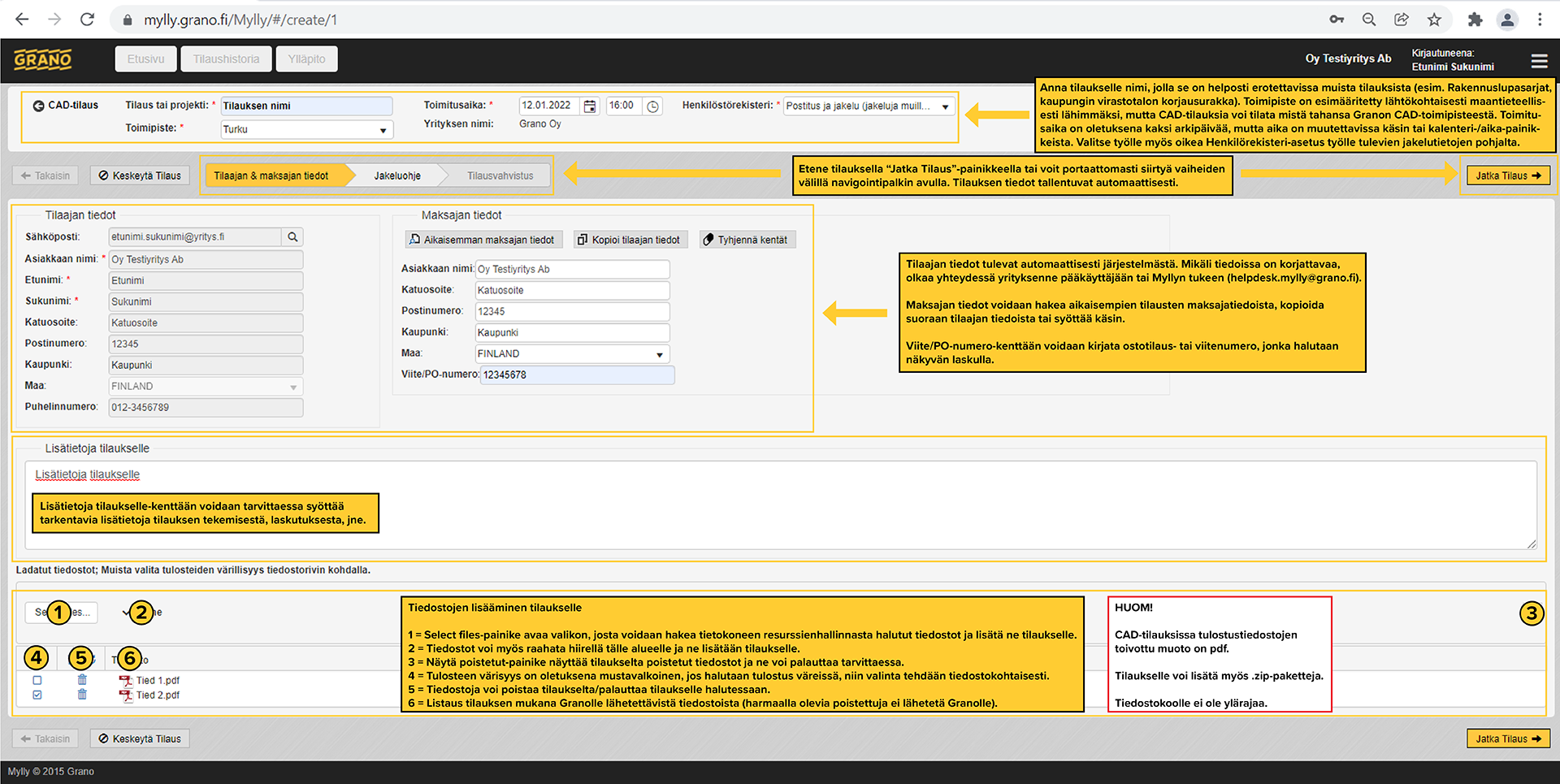Click the Grano logo
The width and height of the screenshot is (1560, 784).
(x=43, y=59)
